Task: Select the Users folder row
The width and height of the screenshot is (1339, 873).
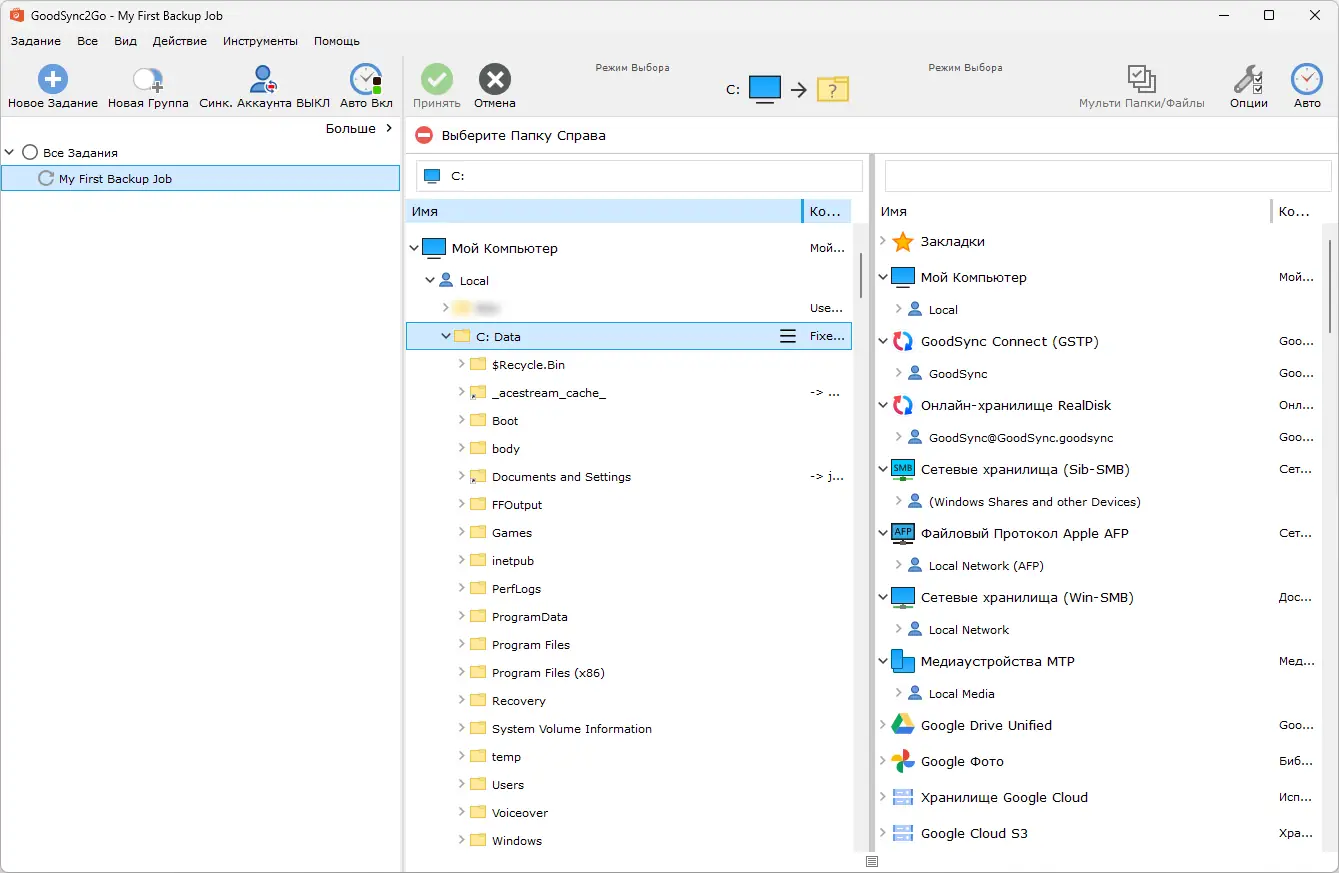Action: tap(628, 785)
